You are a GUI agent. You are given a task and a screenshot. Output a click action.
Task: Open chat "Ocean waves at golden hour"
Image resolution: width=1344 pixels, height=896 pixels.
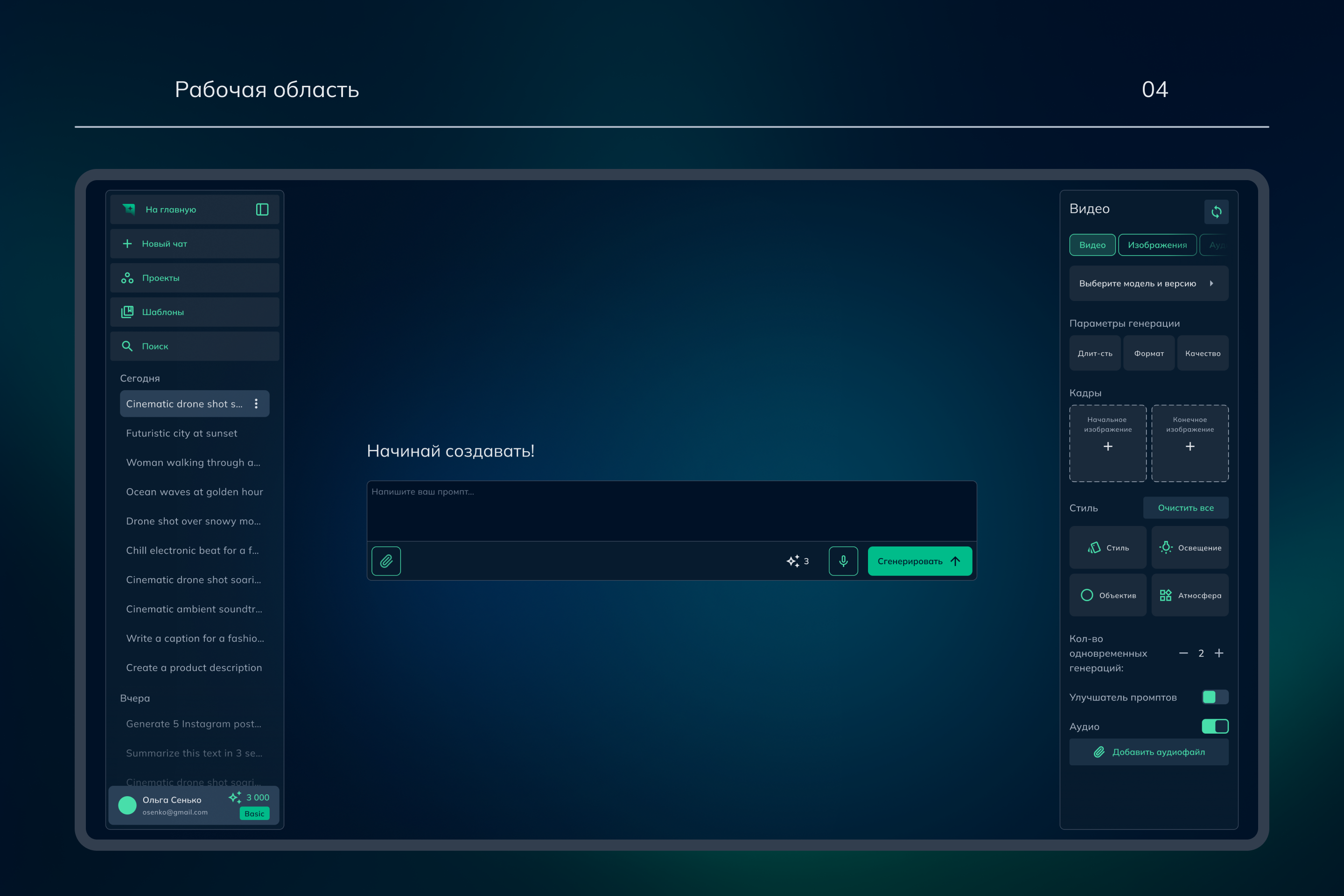pyautogui.click(x=194, y=492)
